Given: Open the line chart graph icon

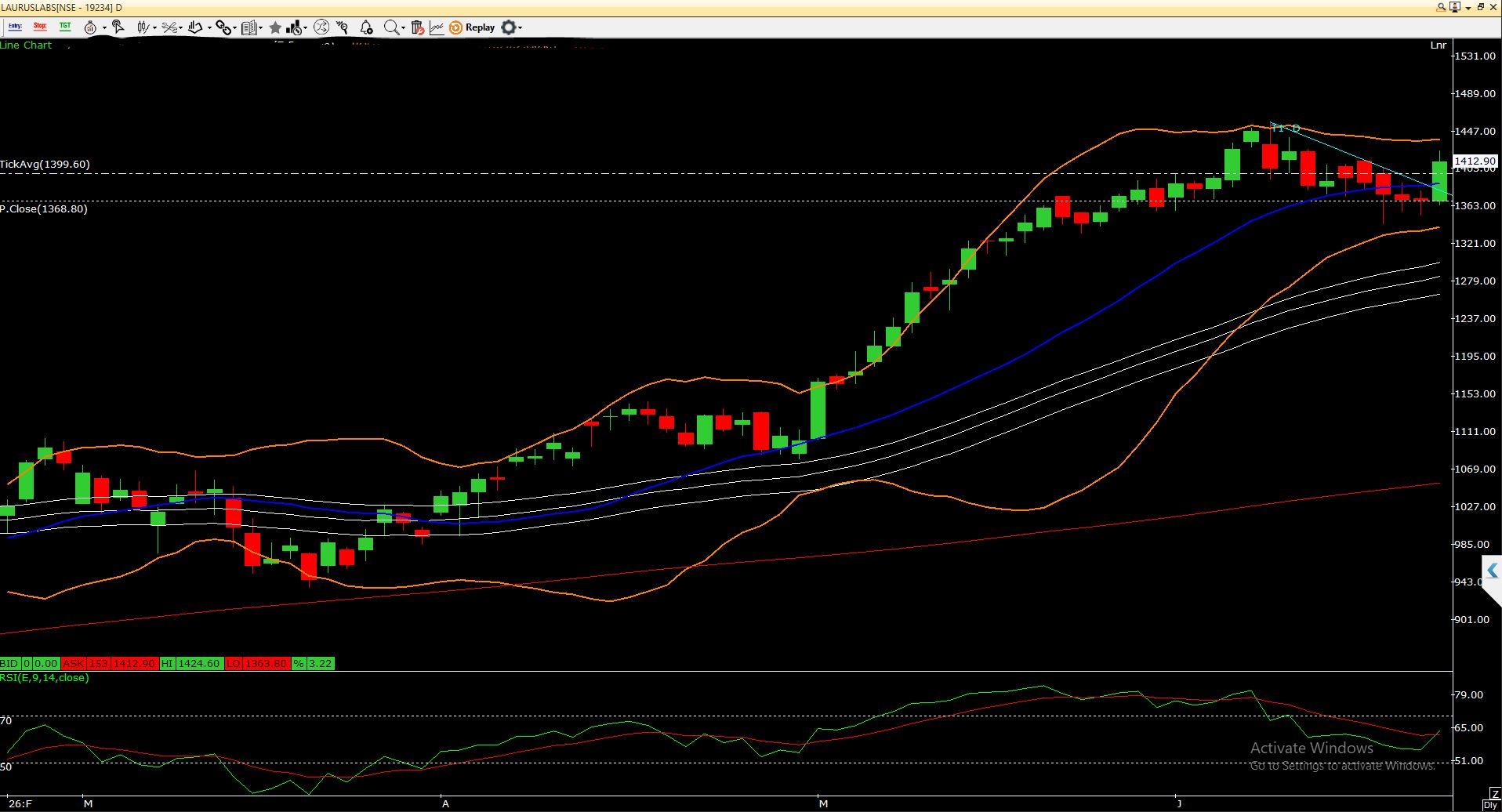Looking at the screenshot, I should click(437, 27).
